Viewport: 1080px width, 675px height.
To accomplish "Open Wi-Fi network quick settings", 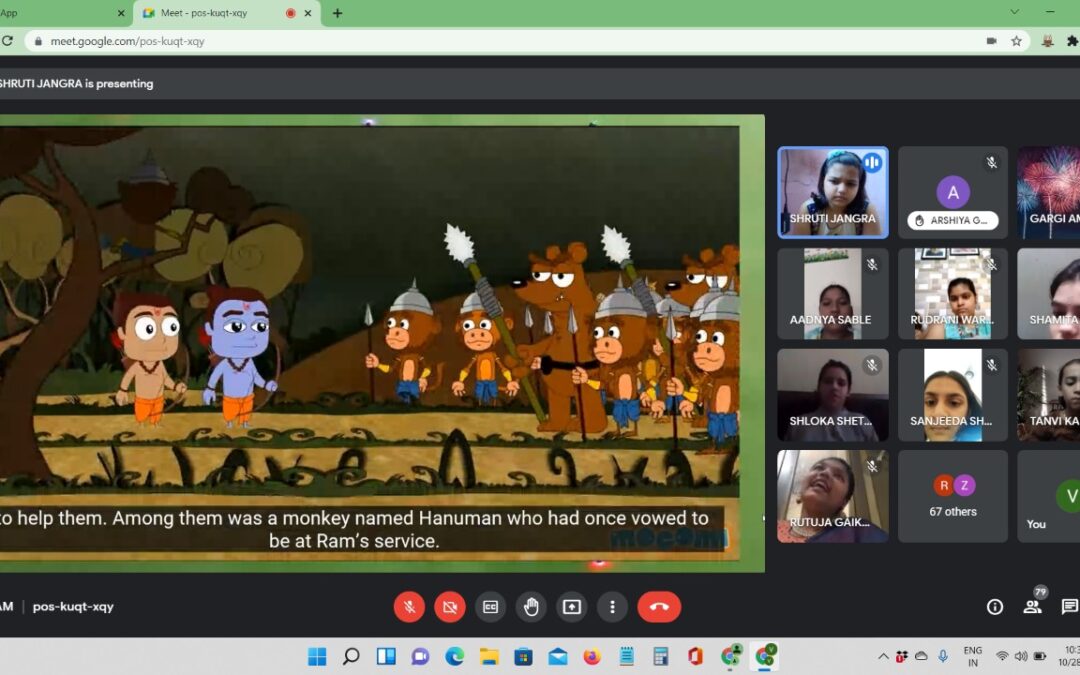I will [1002, 656].
